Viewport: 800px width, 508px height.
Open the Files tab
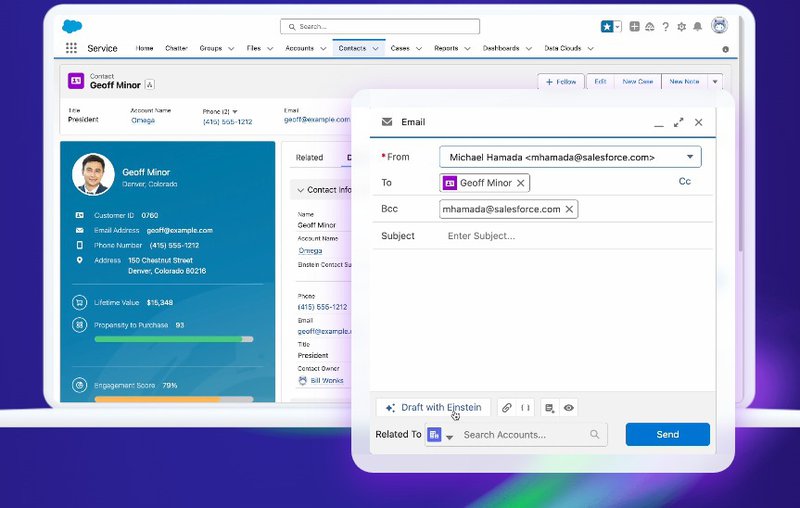coord(254,48)
